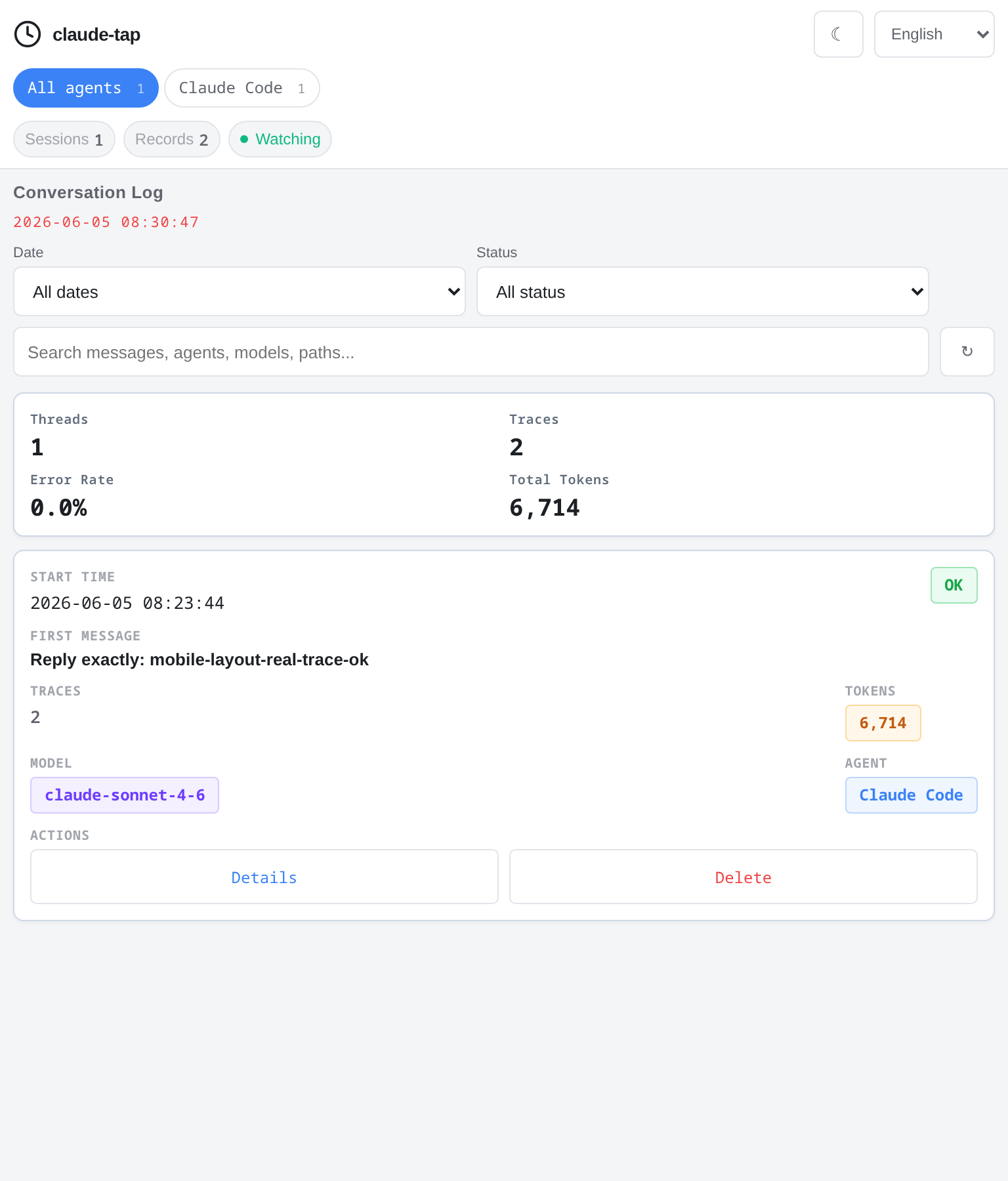Click the claude-tap title text
The width and height of the screenshot is (1008, 1181).
[x=96, y=34]
